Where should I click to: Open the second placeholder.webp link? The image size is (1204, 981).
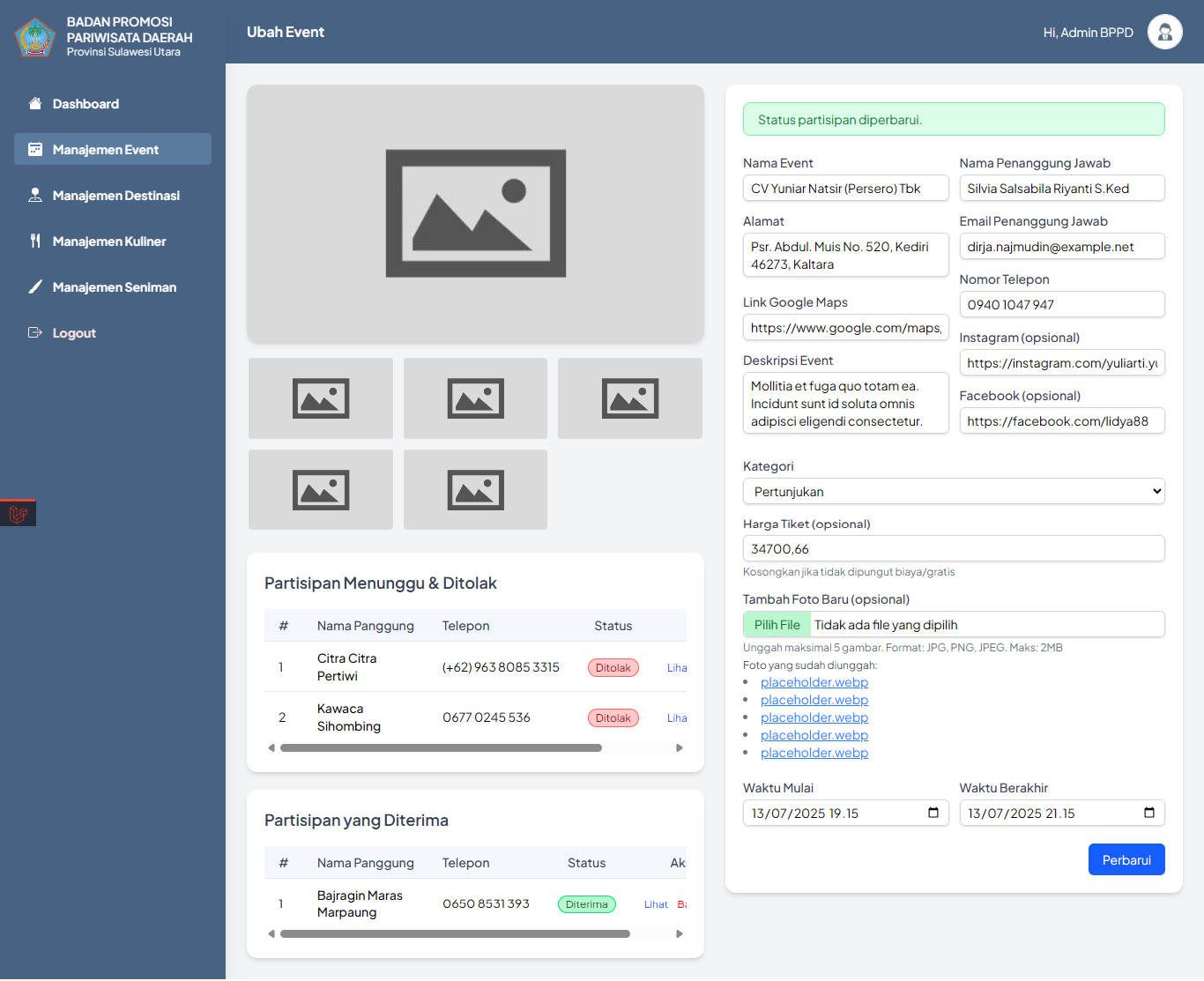[x=814, y=700]
